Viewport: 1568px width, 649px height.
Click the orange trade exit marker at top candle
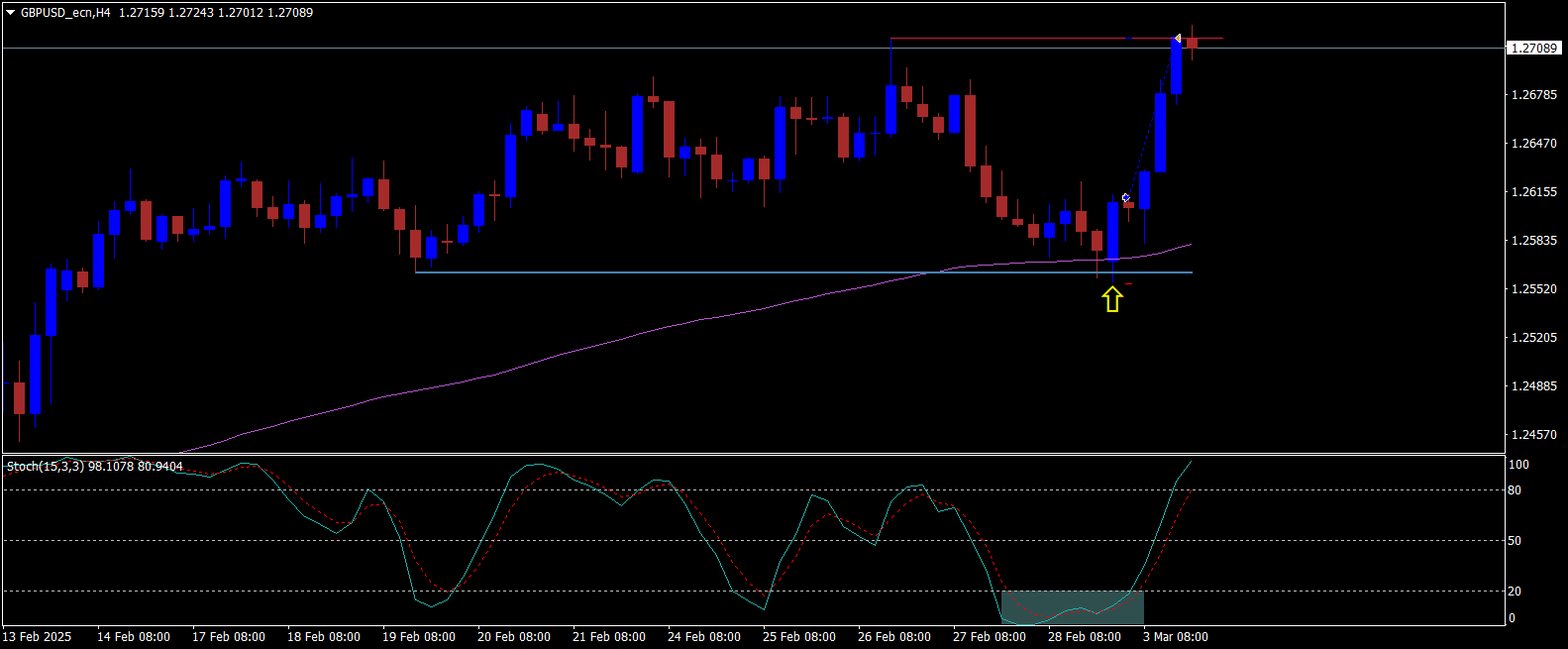point(1177,39)
